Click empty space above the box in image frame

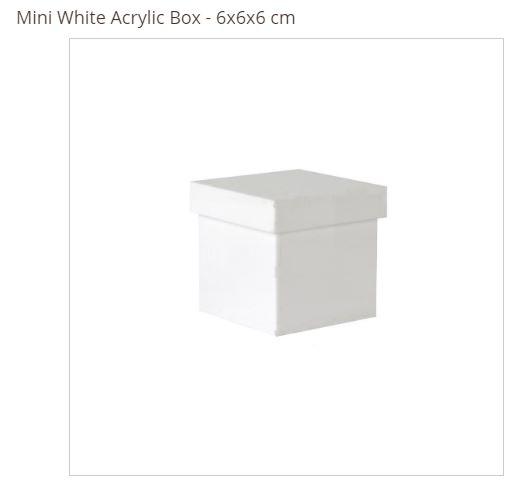286,103
